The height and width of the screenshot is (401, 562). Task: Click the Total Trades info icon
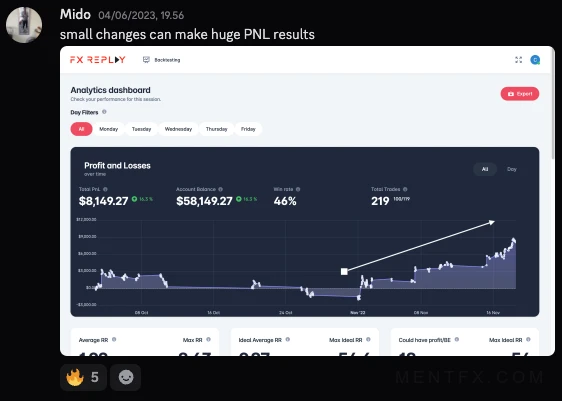pyautogui.click(x=405, y=189)
